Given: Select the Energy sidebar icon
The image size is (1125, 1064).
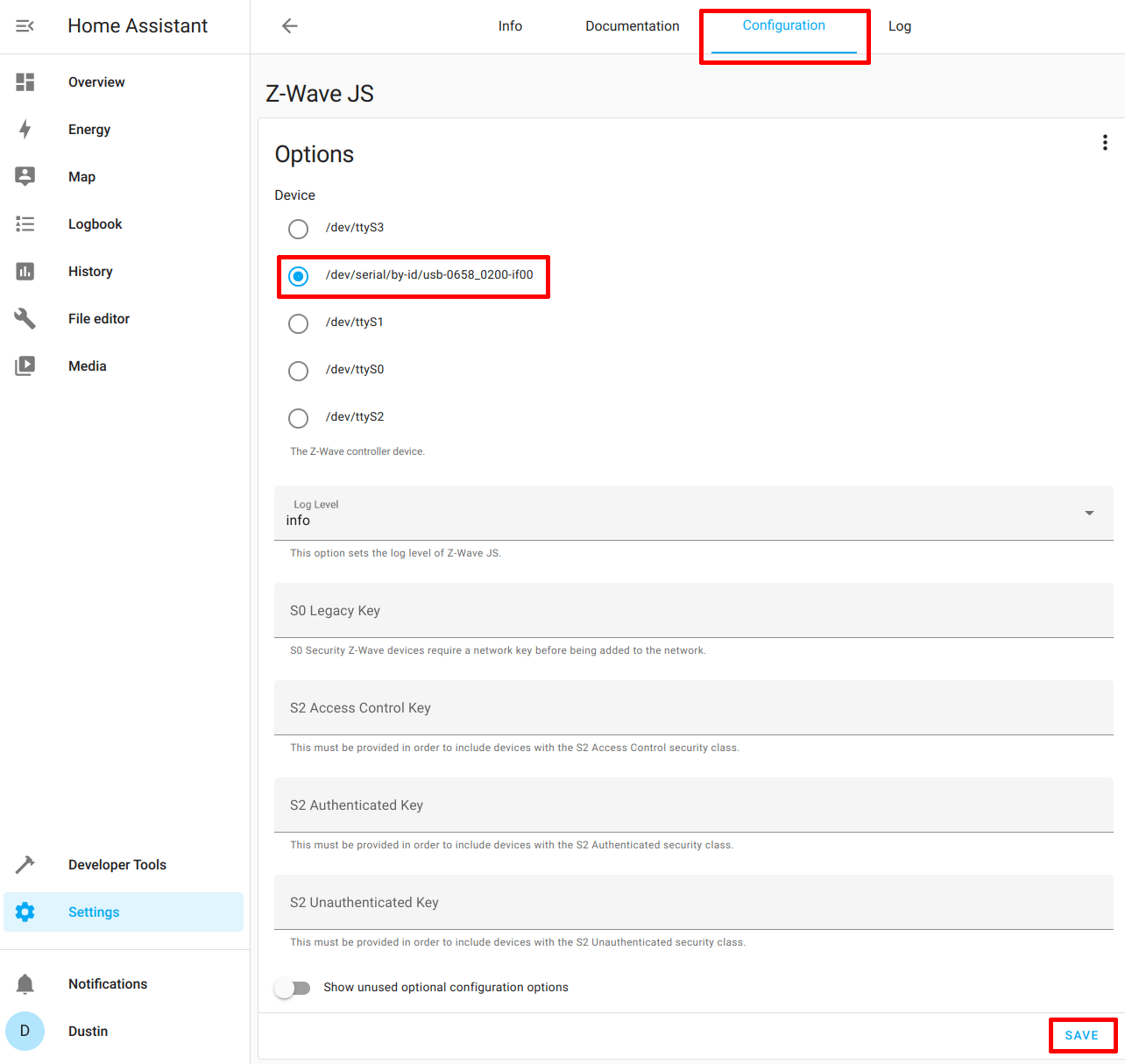Looking at the screenshot, I should click(x=25, y=129).
